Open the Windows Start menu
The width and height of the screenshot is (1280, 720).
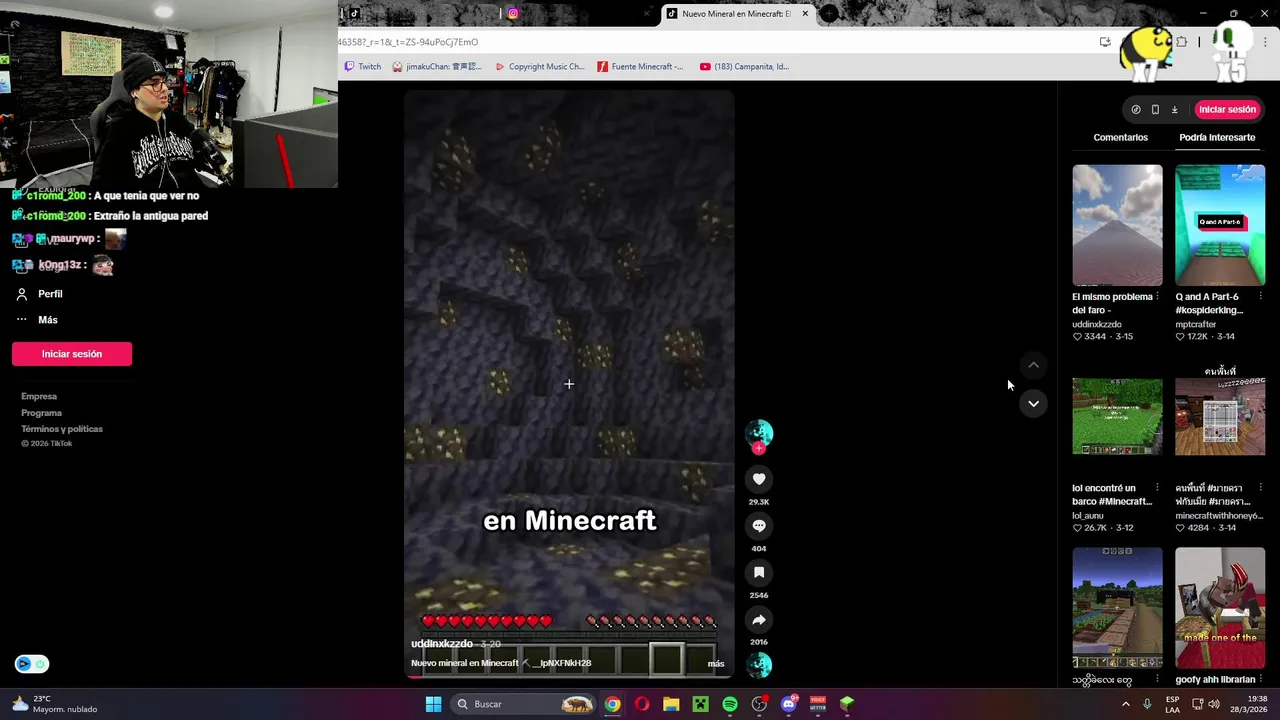tap(433, 704)
